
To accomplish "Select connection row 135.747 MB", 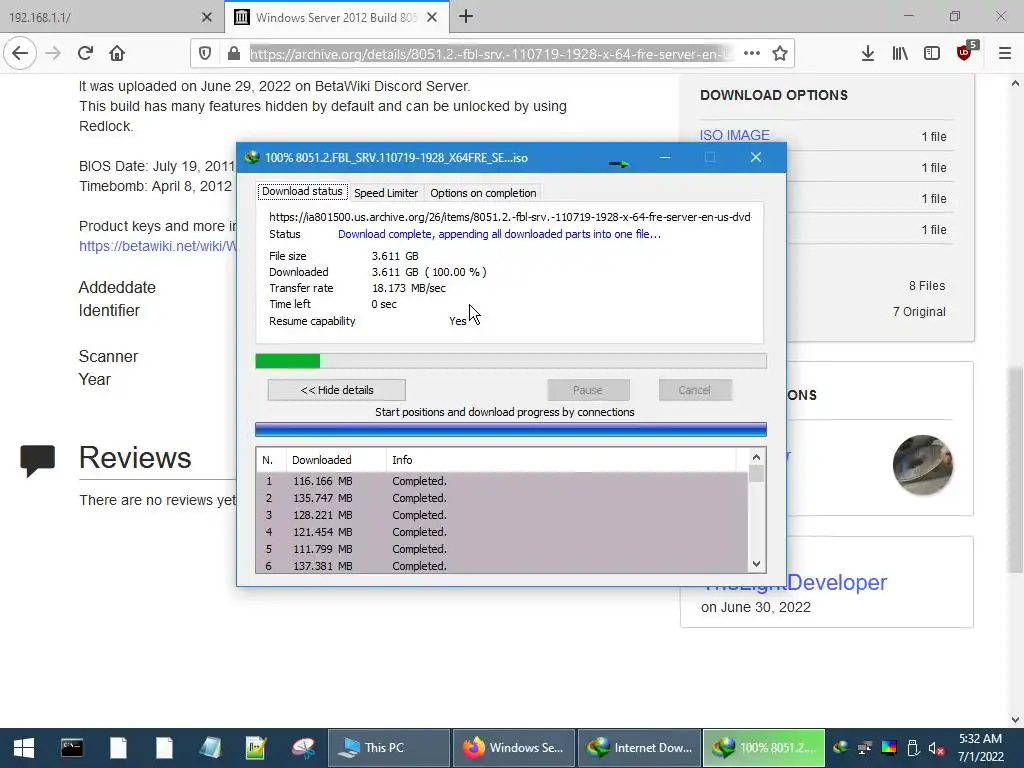I will click(502, 498).
